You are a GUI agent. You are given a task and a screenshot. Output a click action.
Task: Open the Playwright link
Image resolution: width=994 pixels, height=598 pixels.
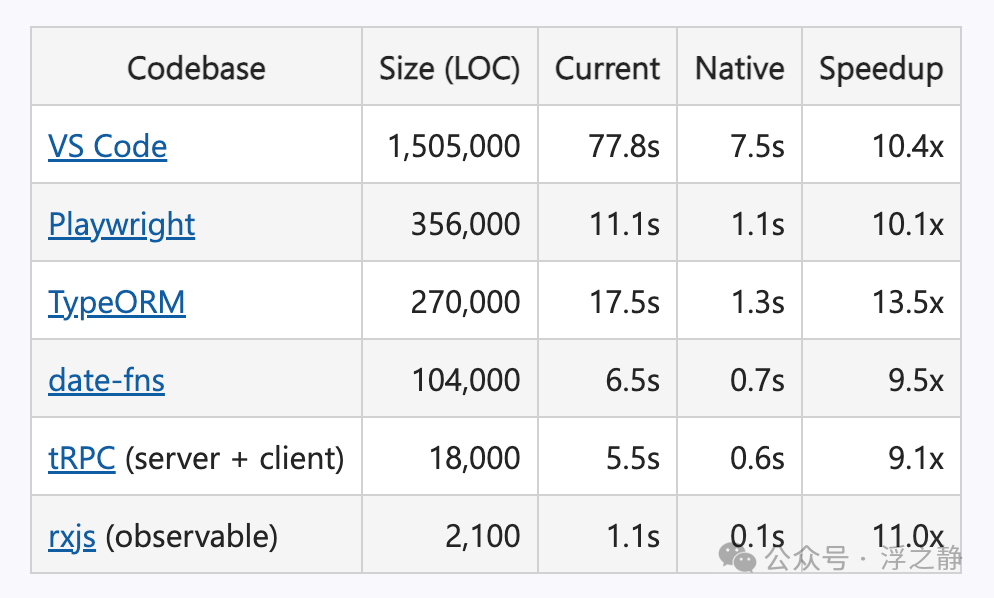click(x=122, y=225)
